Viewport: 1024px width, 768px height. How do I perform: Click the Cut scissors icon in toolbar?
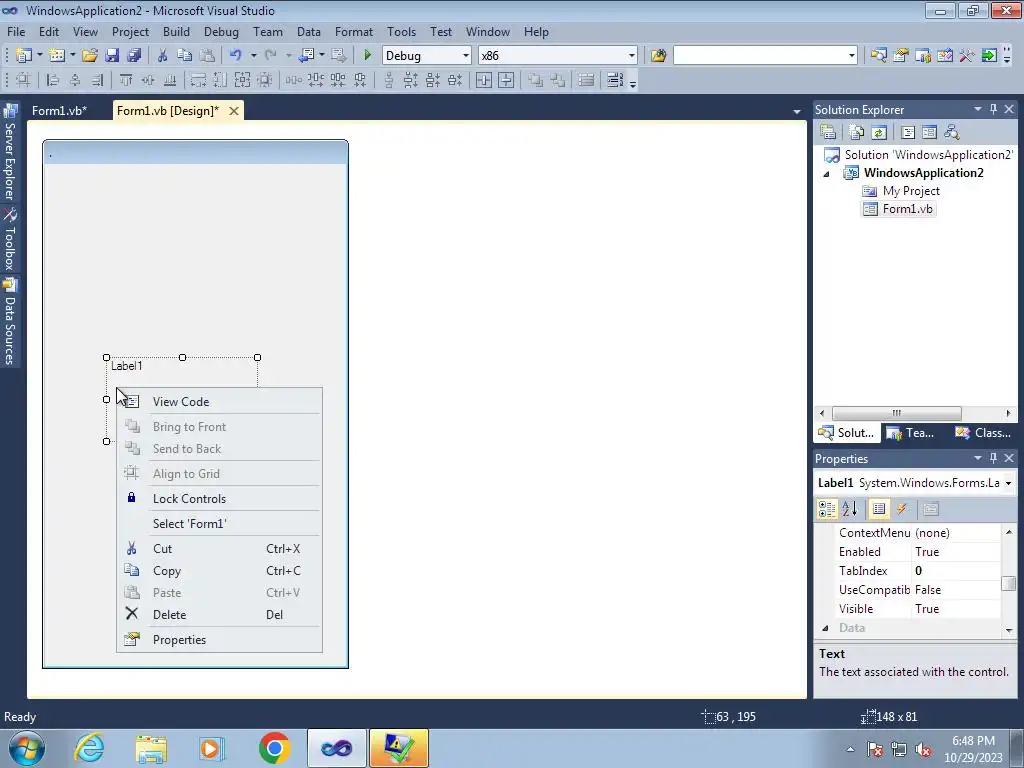point(163,56)
